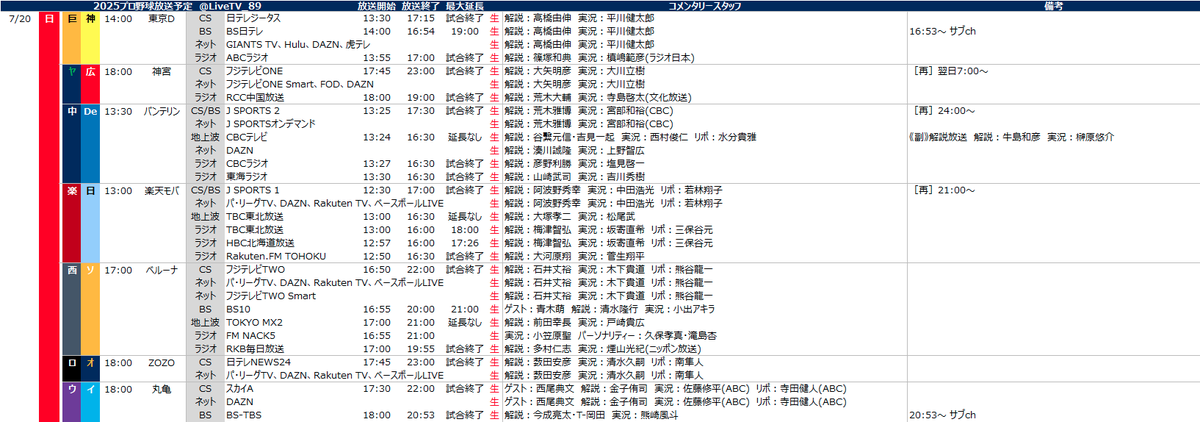The height and width of the screenshot is (422, 1200).
Task: Select the 放送終了 column header
Action: pos(420,6)
